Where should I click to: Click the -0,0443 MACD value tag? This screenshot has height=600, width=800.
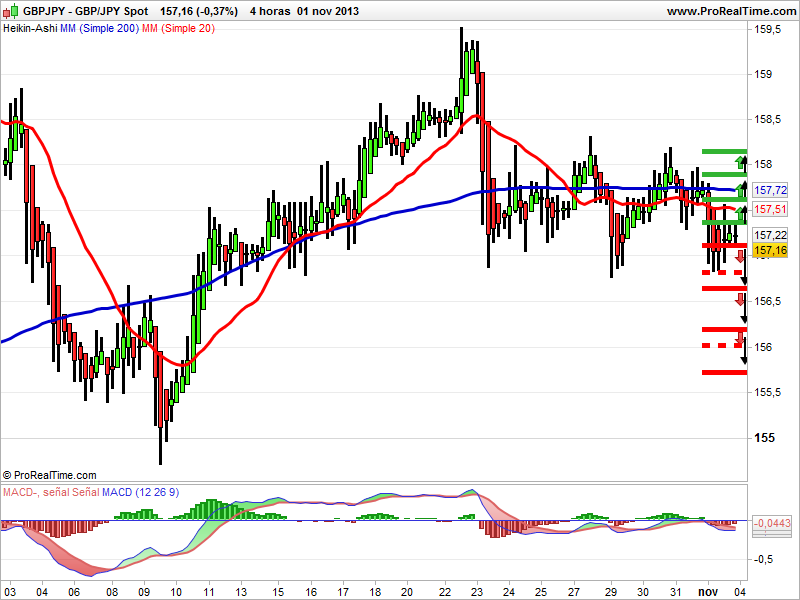(771, 523)
